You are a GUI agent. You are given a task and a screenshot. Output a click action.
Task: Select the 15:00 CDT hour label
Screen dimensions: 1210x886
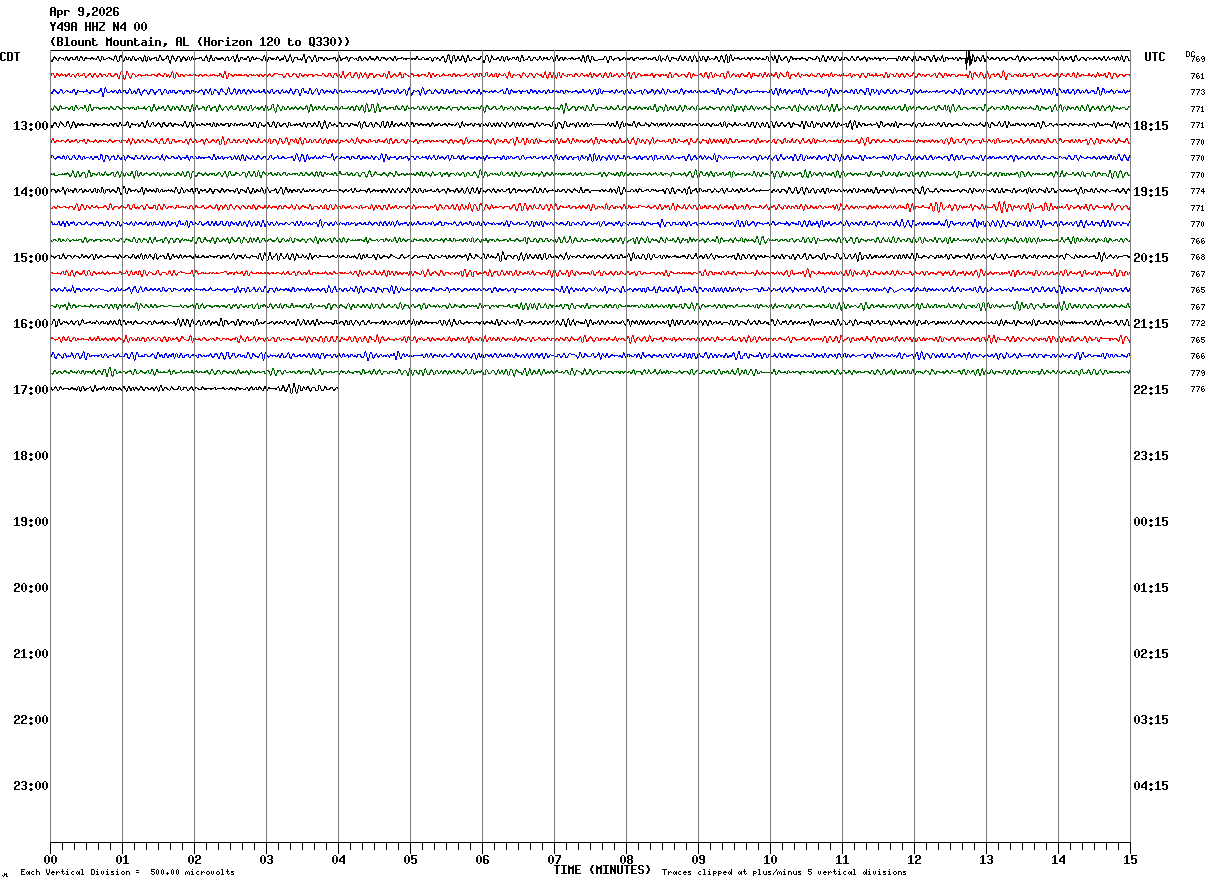30,258
